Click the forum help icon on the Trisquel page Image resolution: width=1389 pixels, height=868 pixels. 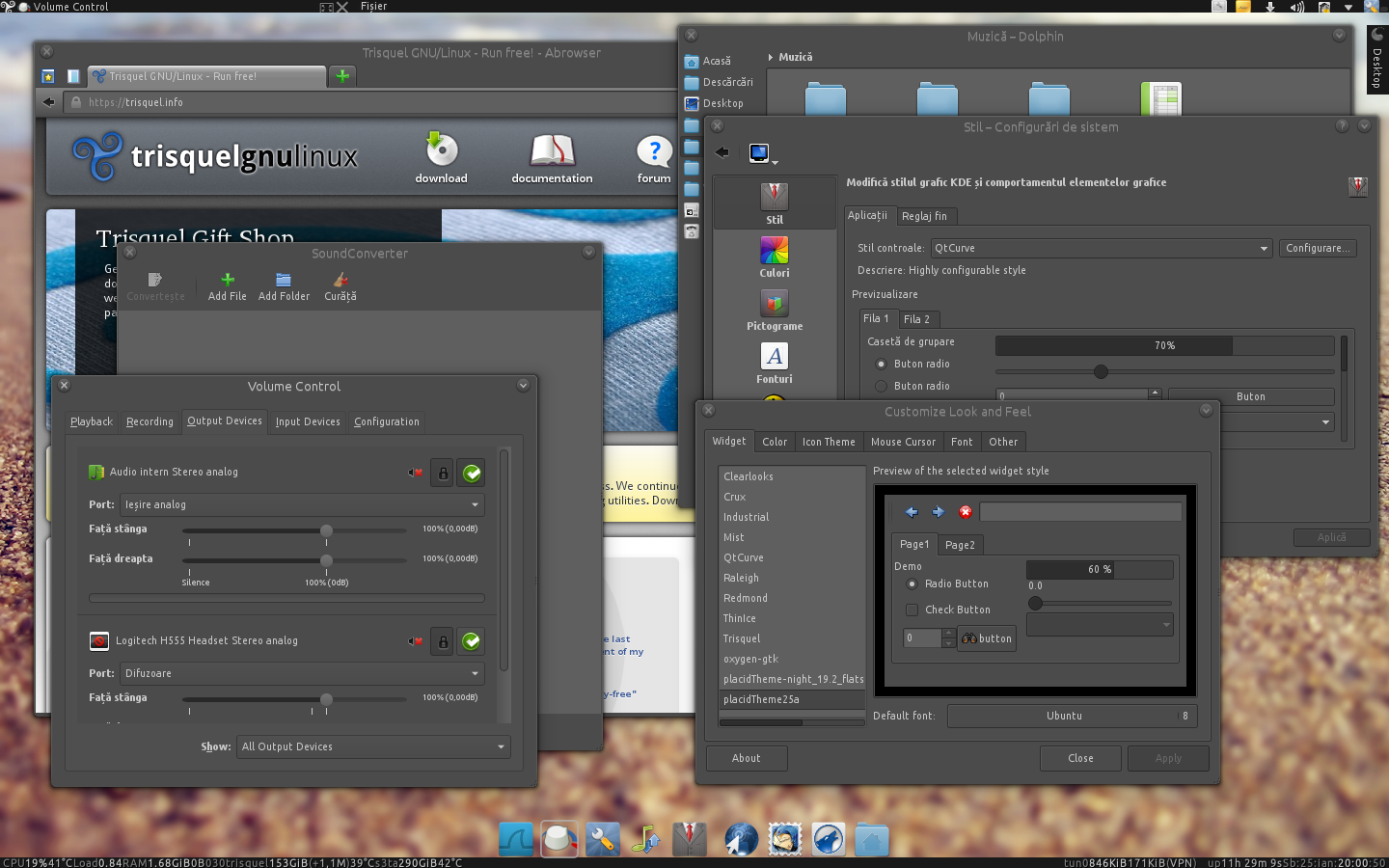coord(654,150)
